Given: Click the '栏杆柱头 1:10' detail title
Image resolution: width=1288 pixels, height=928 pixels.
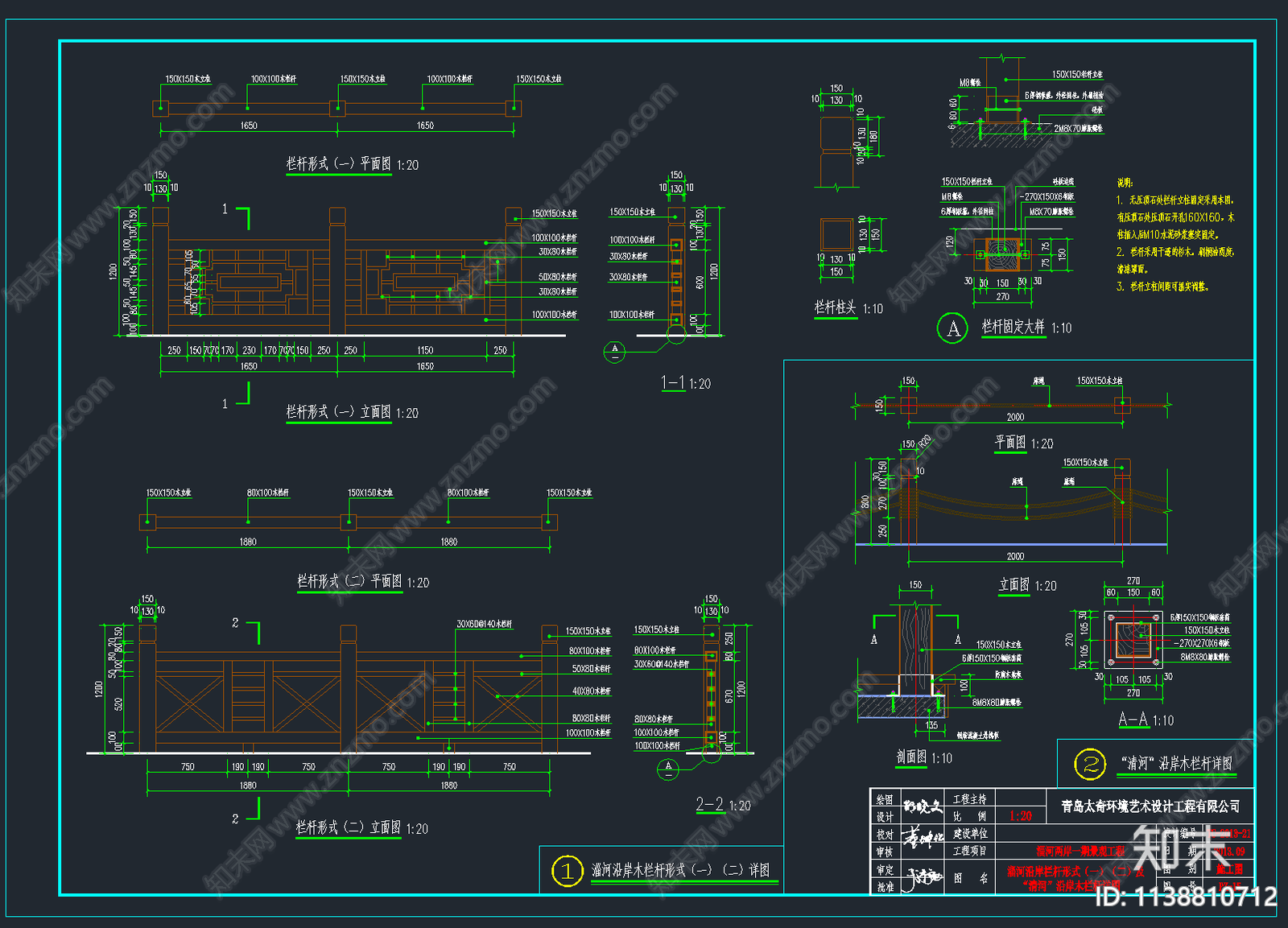Looking at the screenshot, I should pos(848,307).
